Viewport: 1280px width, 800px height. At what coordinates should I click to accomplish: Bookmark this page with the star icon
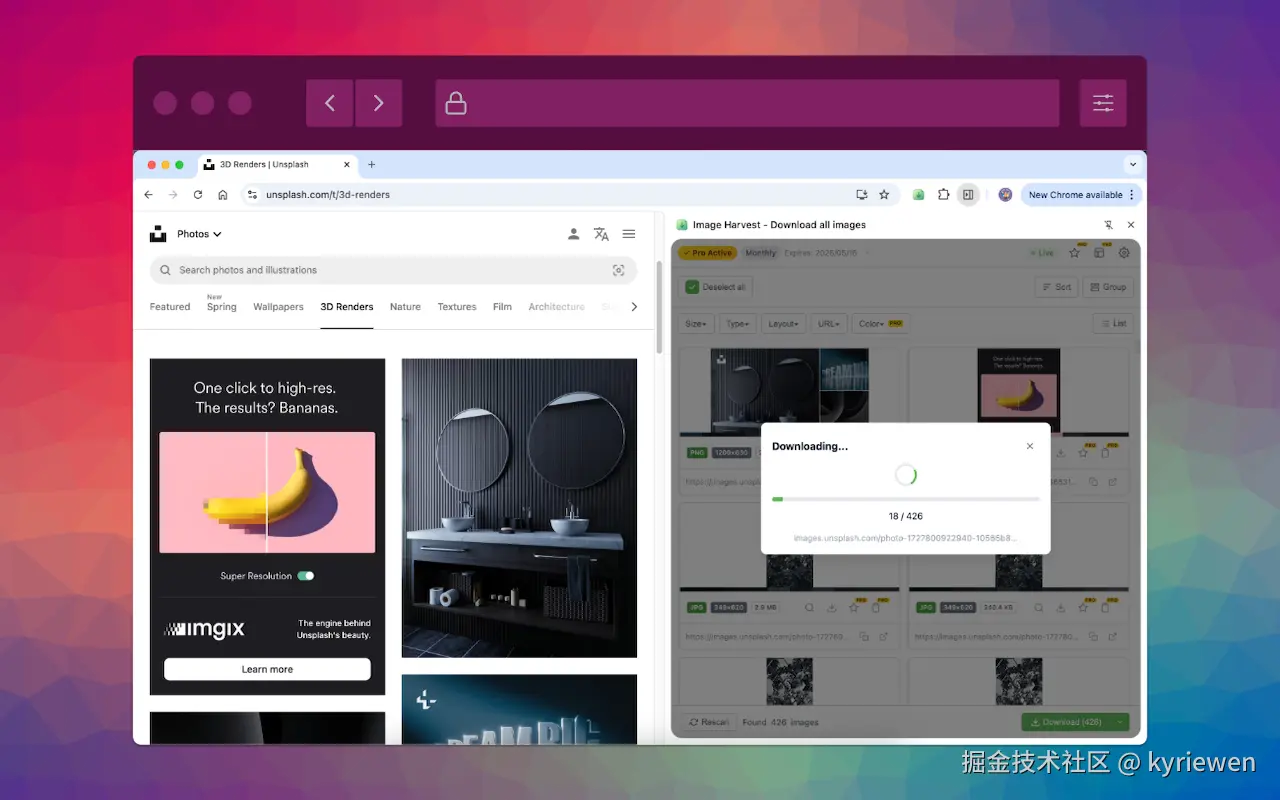[x=884, y=195]
